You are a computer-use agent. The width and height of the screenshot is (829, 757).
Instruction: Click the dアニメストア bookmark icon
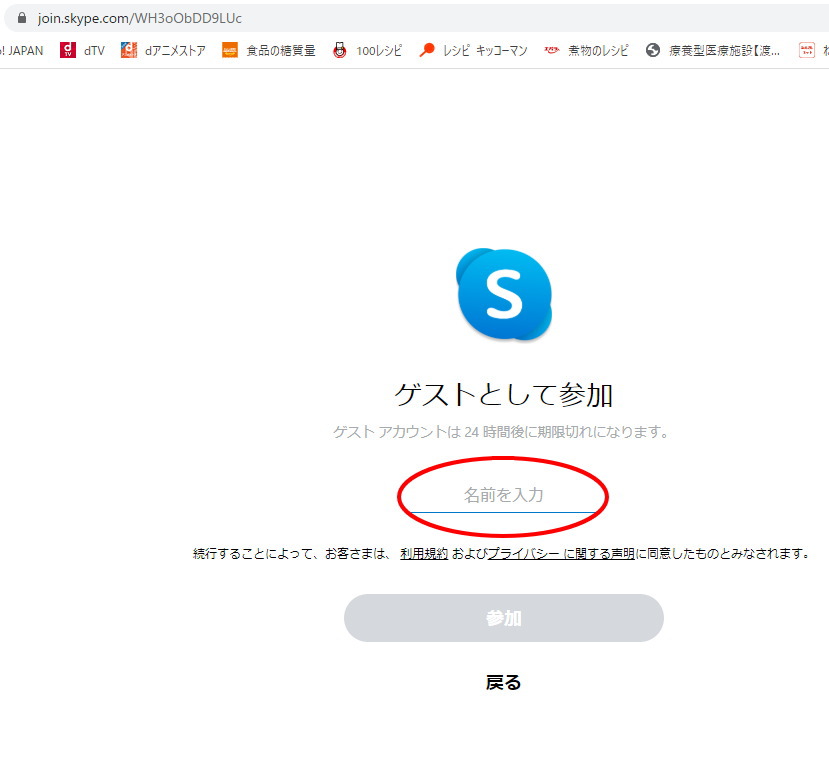click(129, 50)
